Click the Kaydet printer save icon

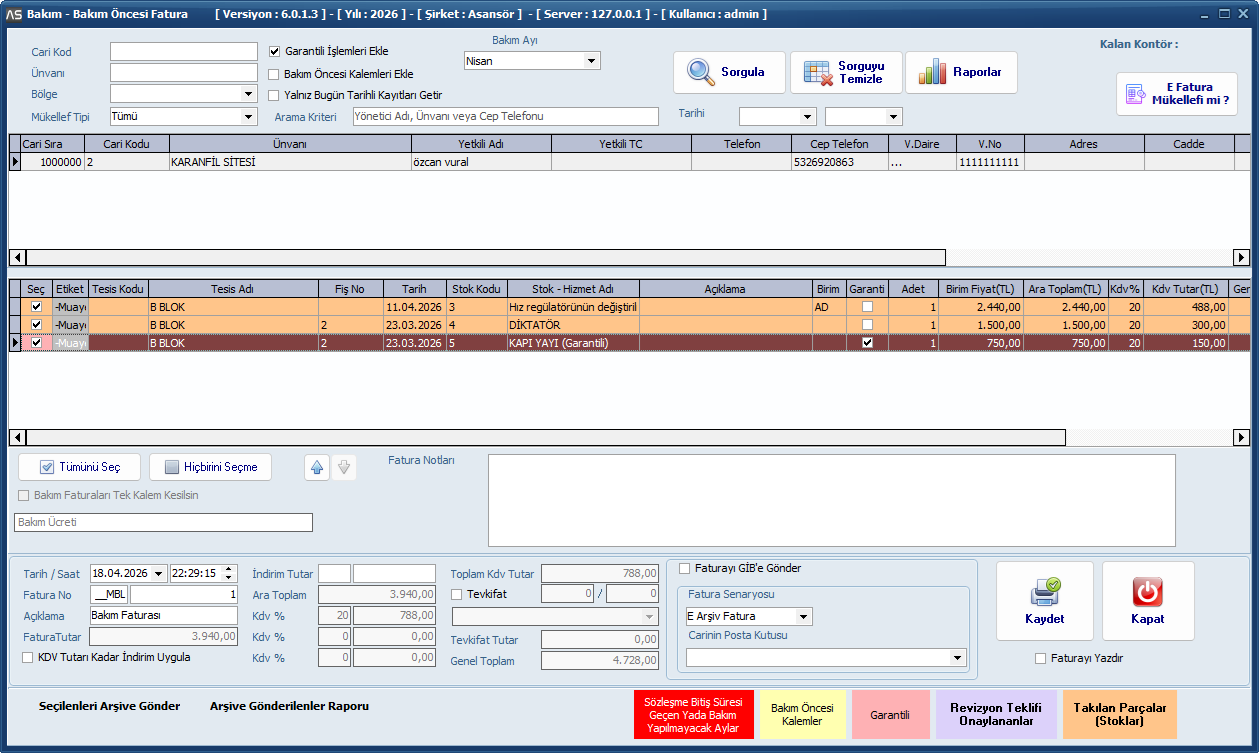click(1045, 600)
